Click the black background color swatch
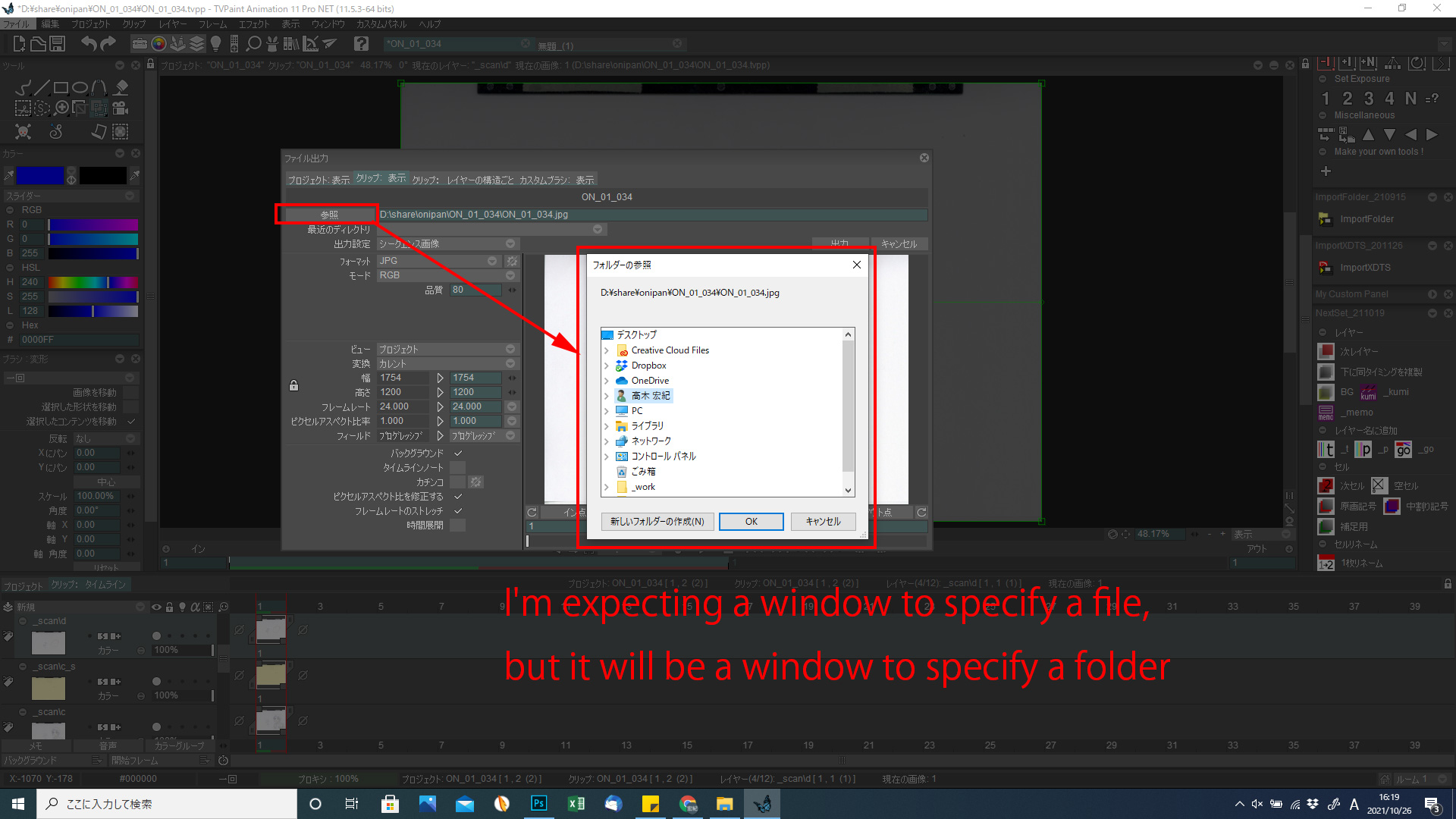 pyautogui.click(x=103, y=176)
